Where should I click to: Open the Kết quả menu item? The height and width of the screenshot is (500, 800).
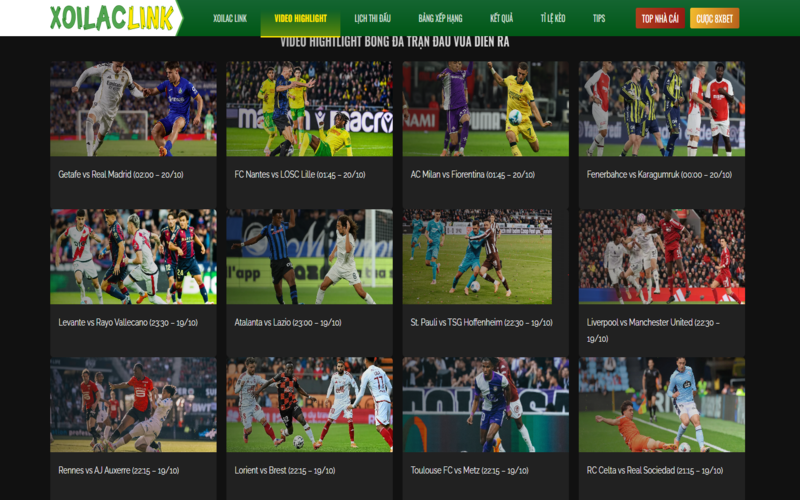(501, 19)
